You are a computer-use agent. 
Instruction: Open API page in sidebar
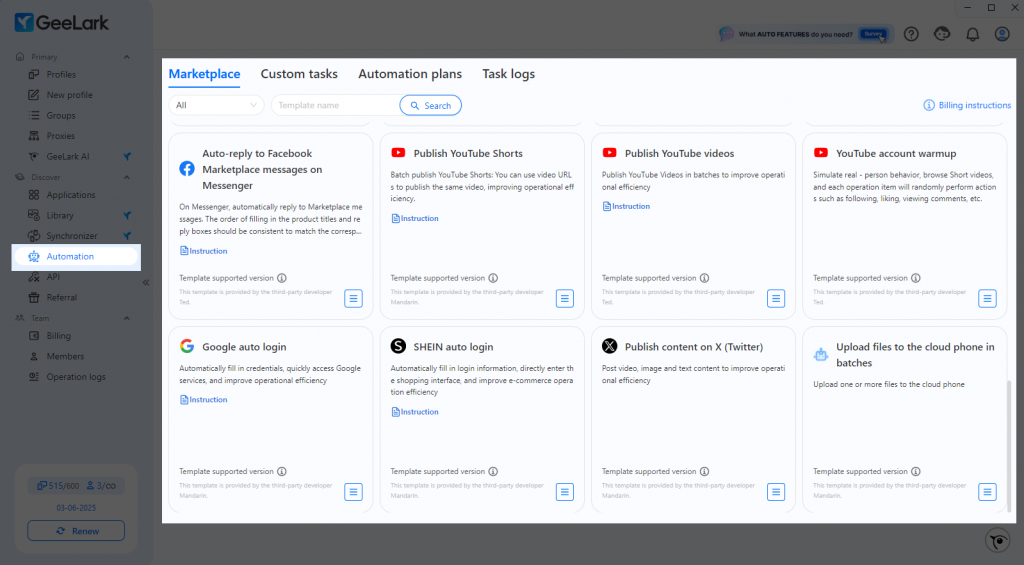pyautogui.click(x=53, y=277)
